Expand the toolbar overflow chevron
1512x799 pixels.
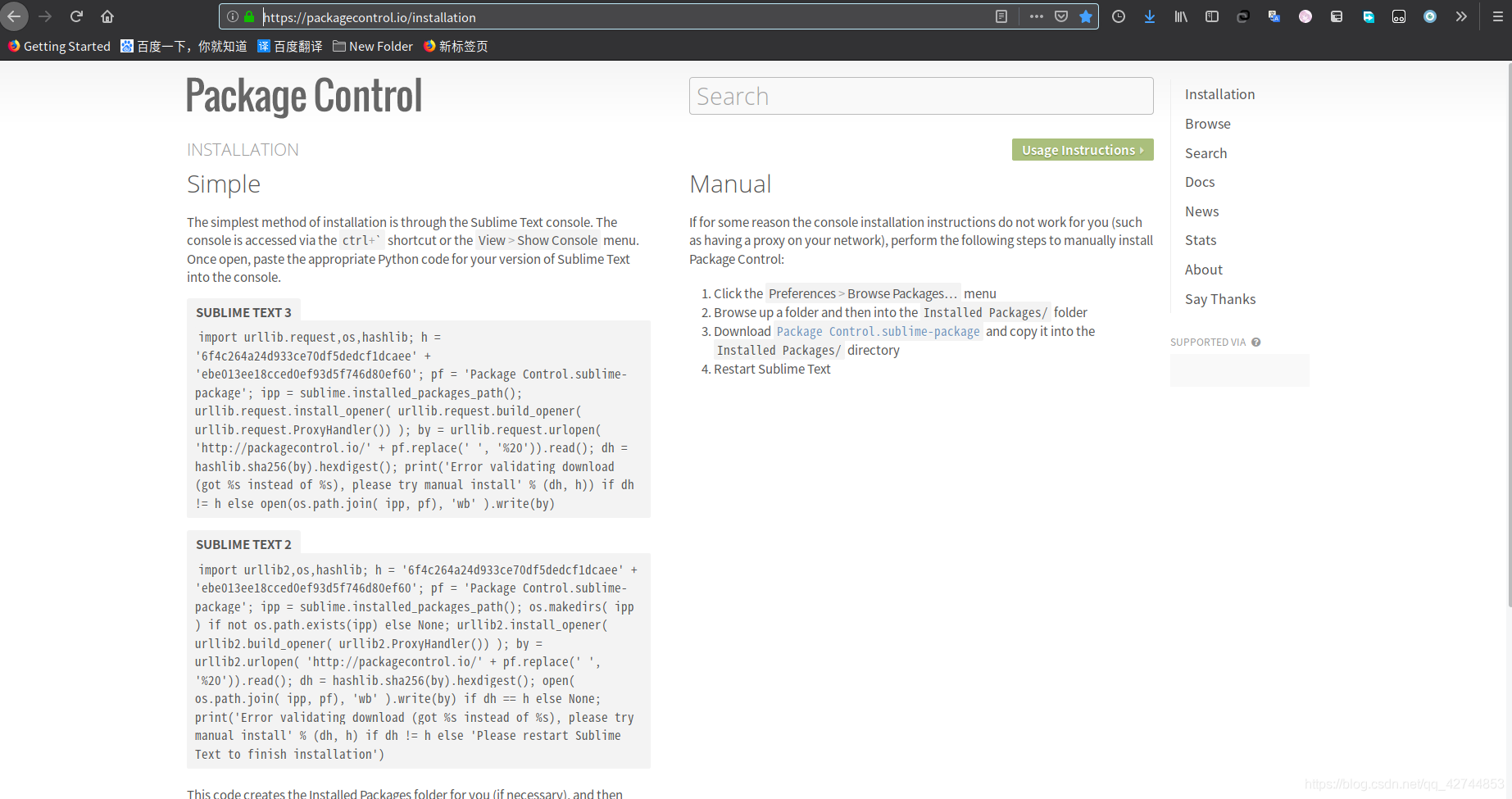pyautogui.click(x=1461, y=16)
